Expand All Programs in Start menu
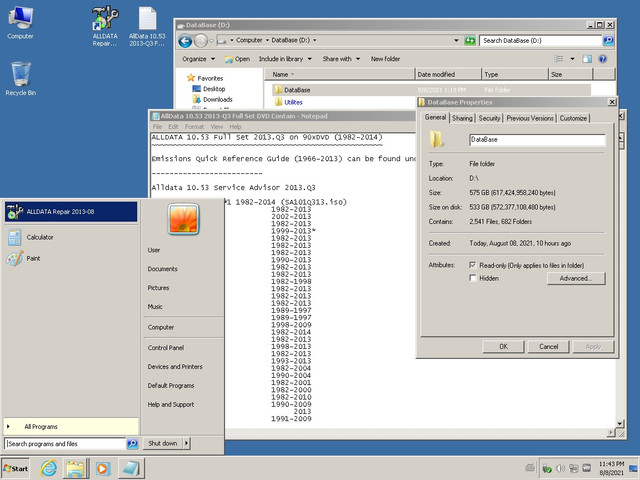The image size is (640, 480). tap(71, 427)
